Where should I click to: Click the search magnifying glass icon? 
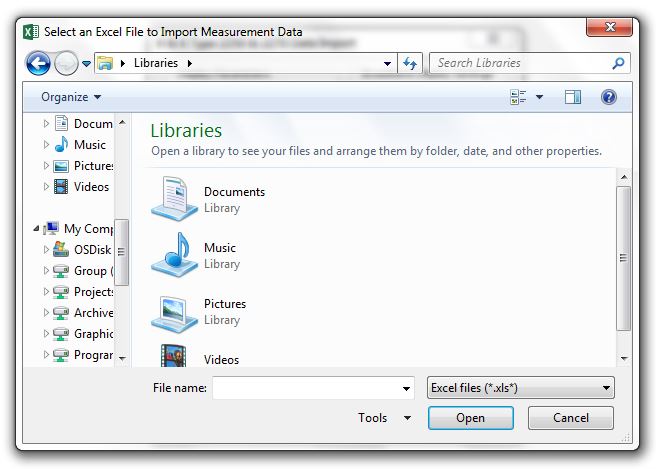coord(619,63)
